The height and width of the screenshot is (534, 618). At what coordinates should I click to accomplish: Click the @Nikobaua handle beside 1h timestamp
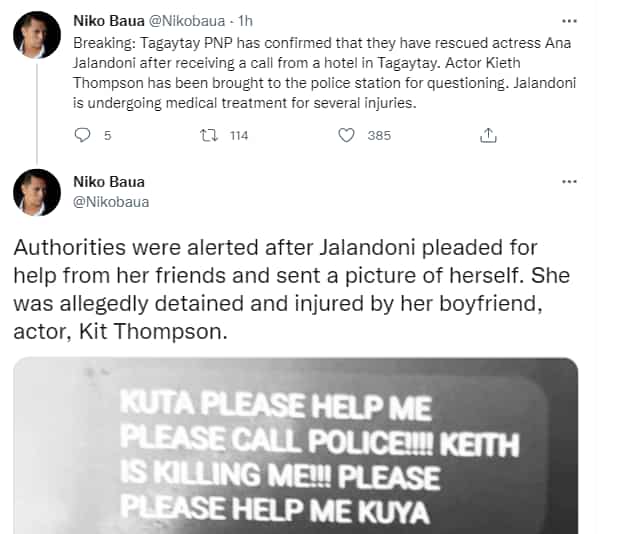(x=187, y=21)
